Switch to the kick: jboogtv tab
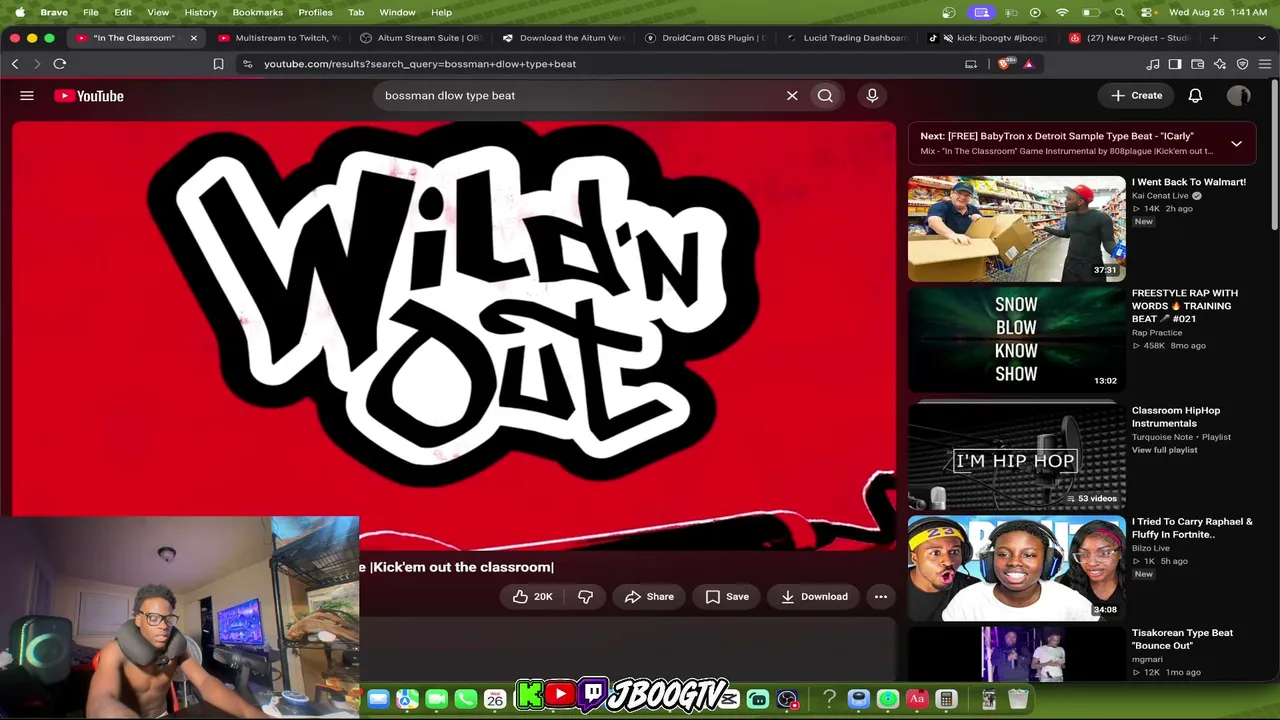This screenshot has width=1280, height=720. click(x=990, y=38)
